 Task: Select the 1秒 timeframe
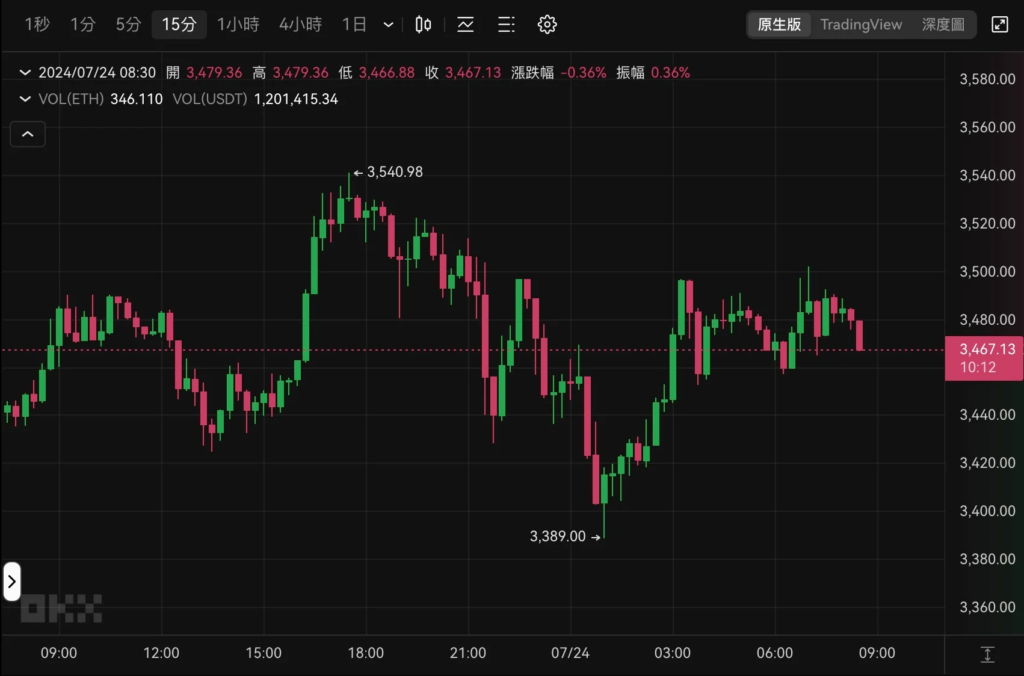37,25
